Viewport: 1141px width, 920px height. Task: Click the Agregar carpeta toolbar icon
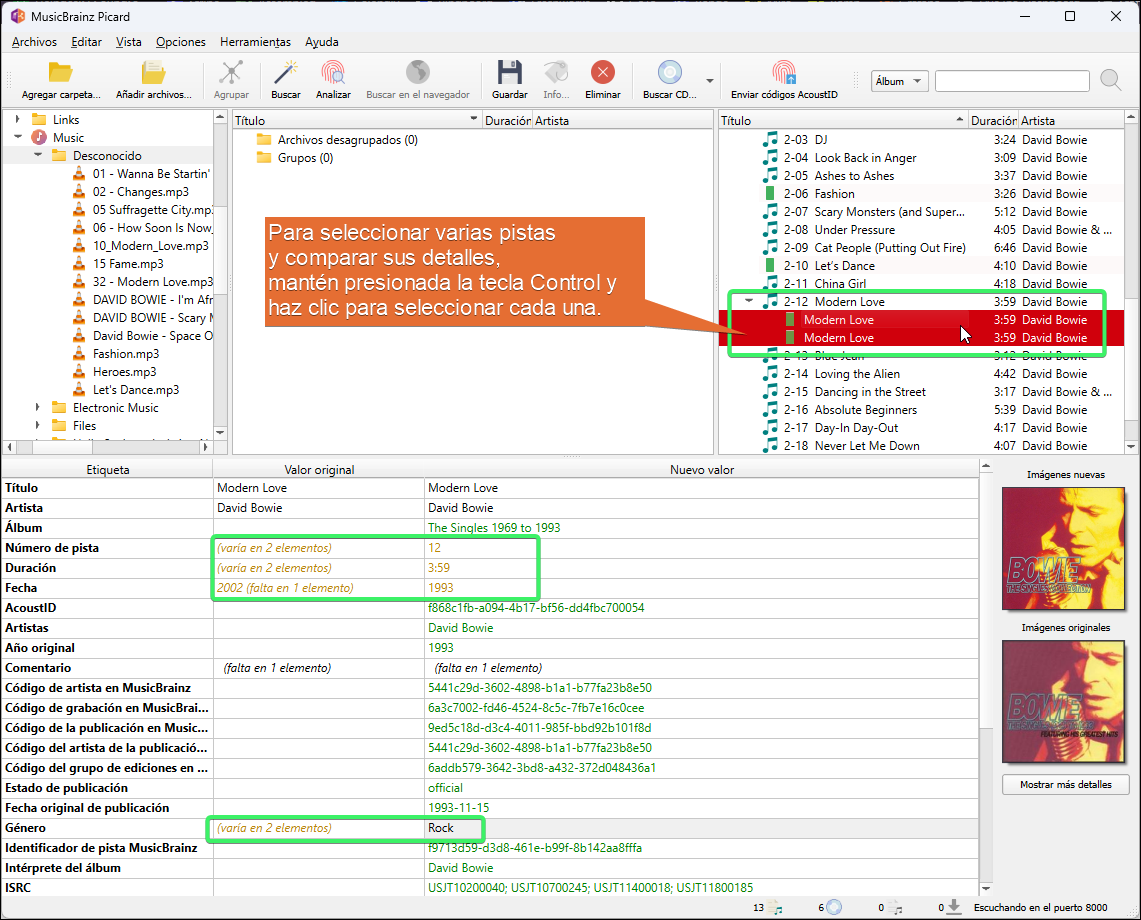tap(60, 73)
